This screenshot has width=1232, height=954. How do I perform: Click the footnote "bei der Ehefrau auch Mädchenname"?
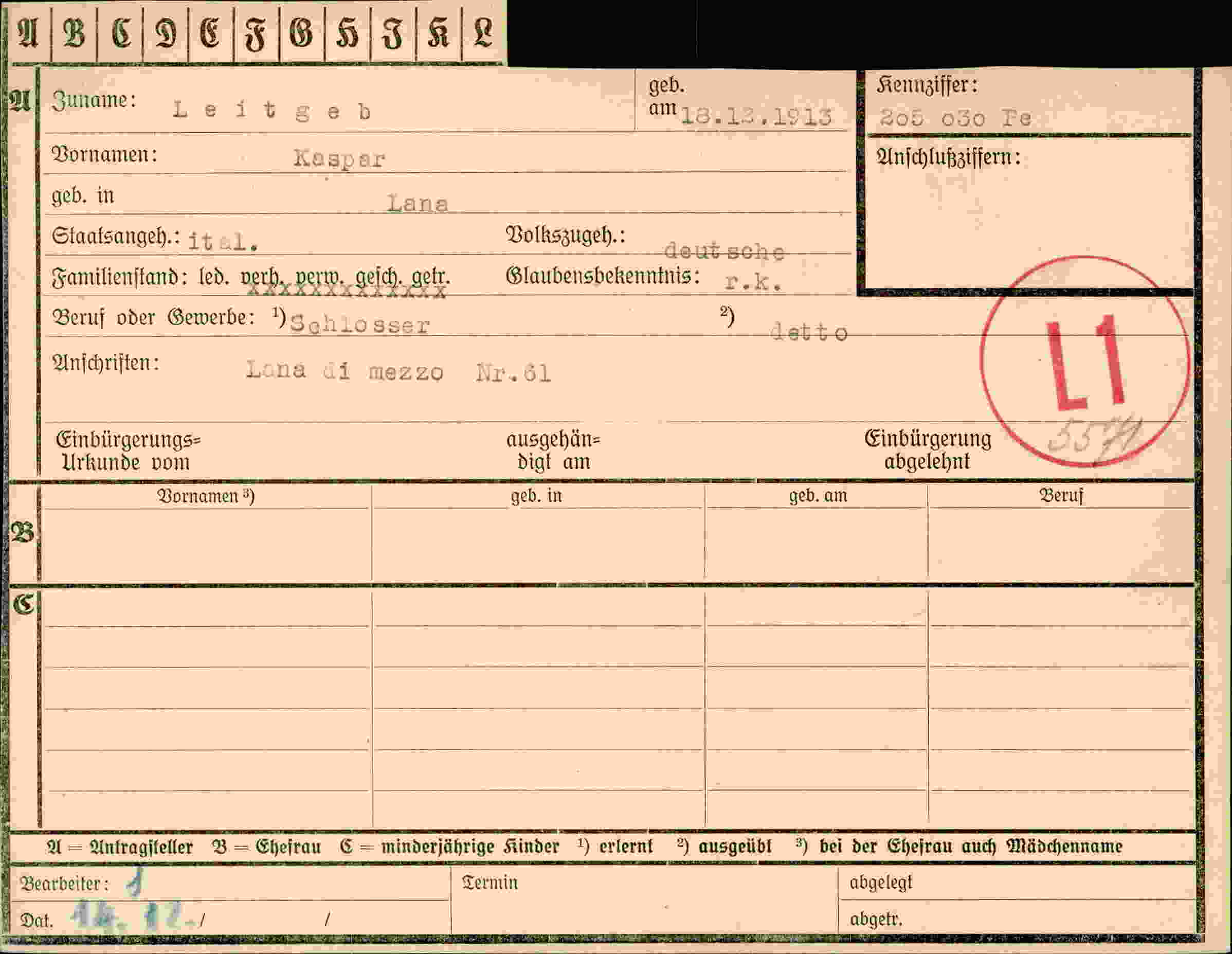pos(971,846)
